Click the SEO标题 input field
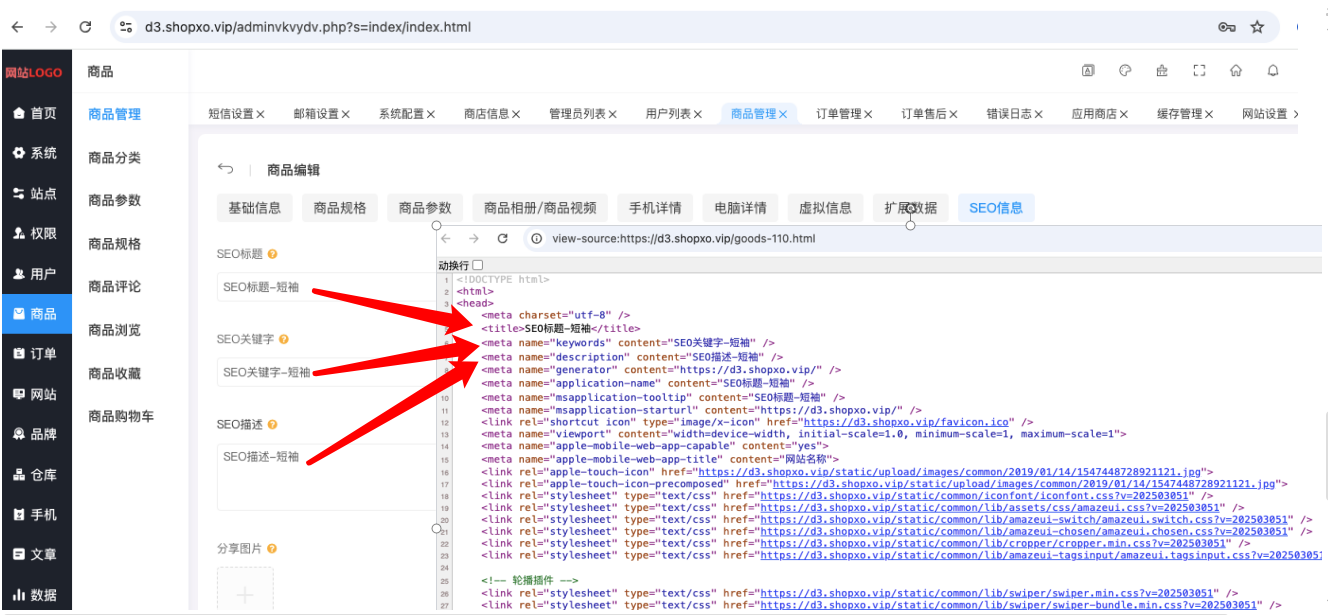The height and width of the screenshot is (615, 1328). [x=326, y=287]
